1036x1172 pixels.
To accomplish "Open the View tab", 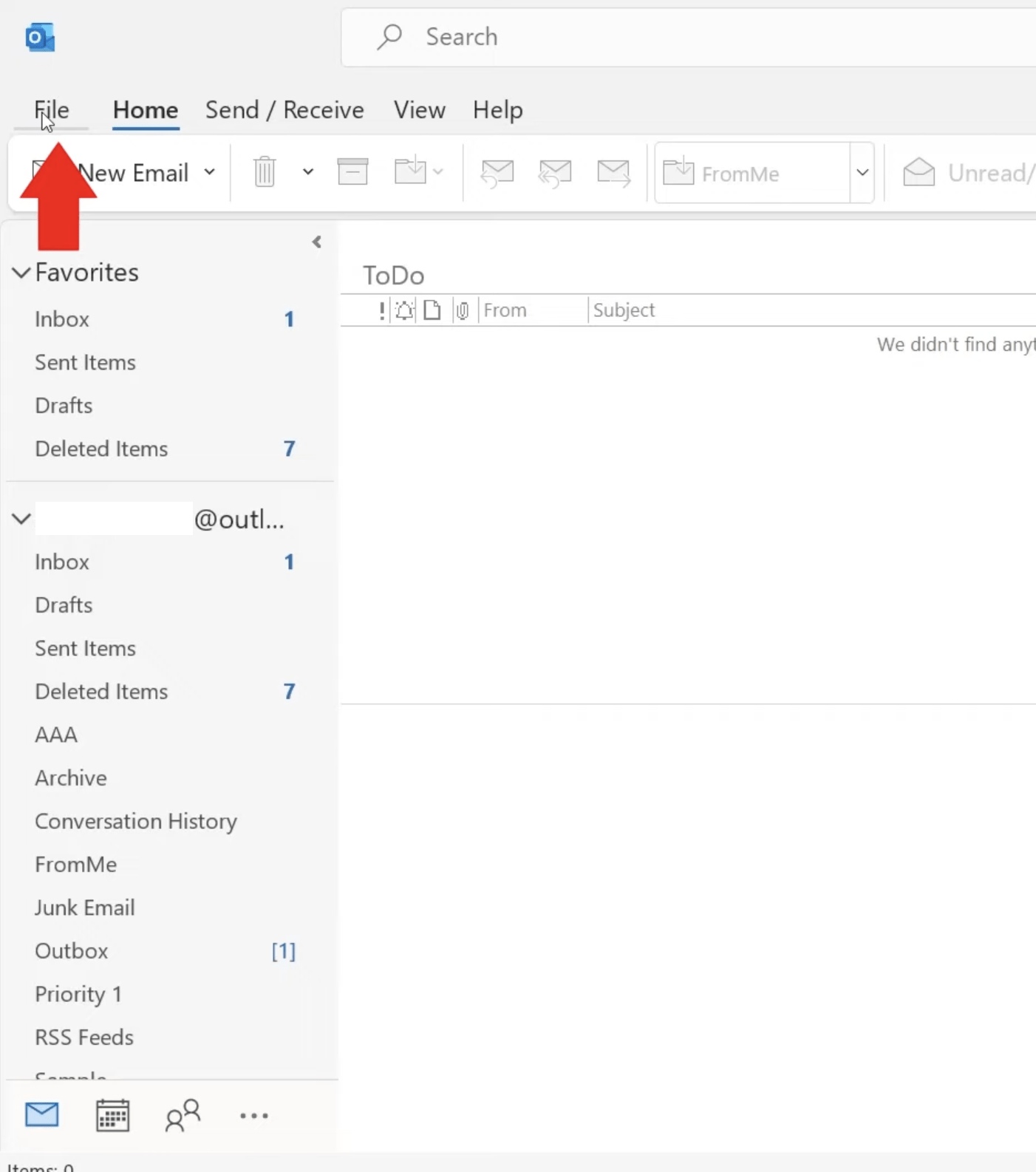I will click(420, 110).
